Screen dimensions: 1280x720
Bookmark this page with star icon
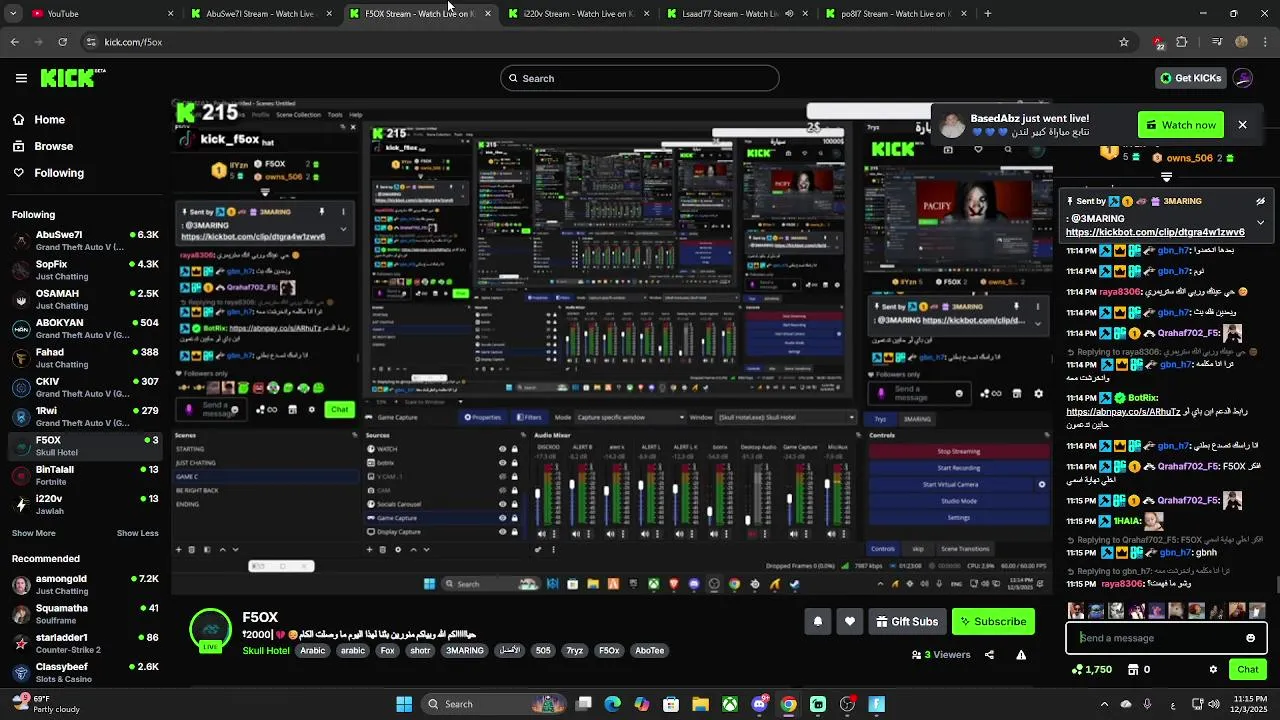(x=1124, y=42)
